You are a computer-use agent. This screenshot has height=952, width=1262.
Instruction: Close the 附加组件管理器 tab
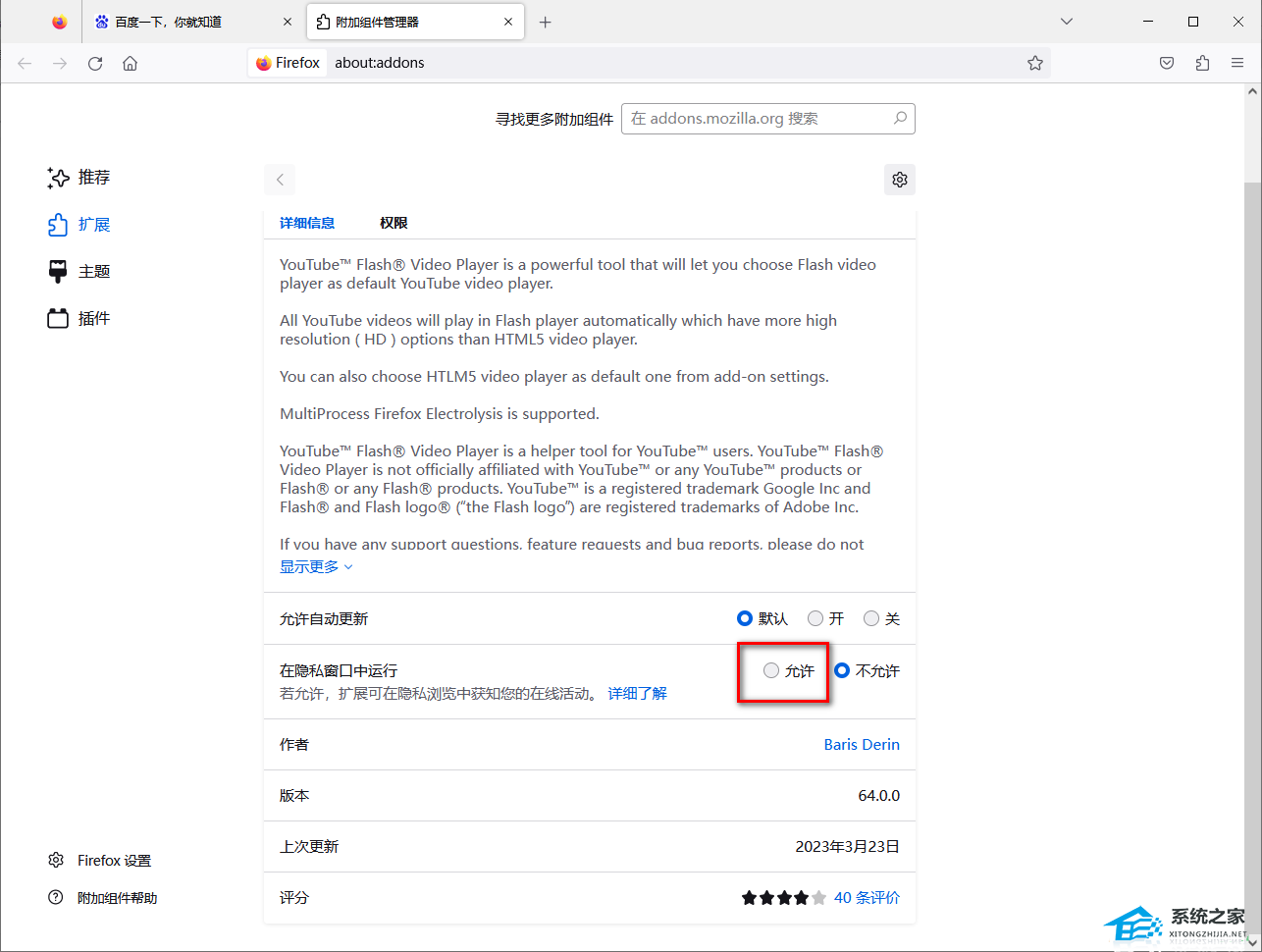[508, 22]
